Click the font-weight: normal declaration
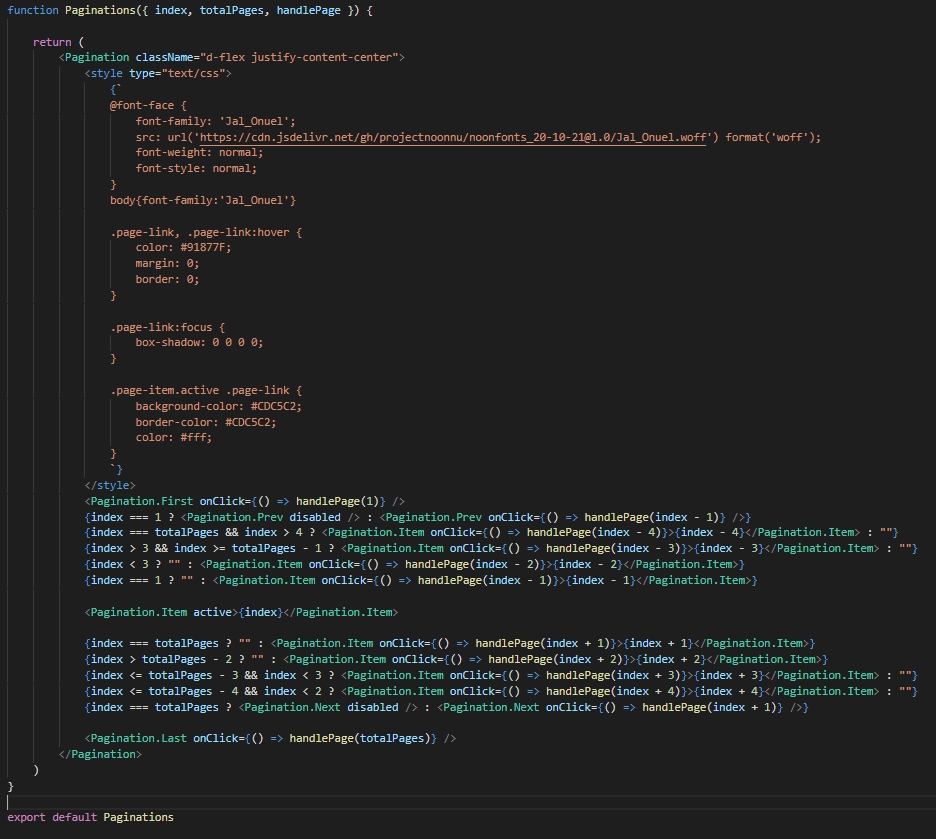 199,152
